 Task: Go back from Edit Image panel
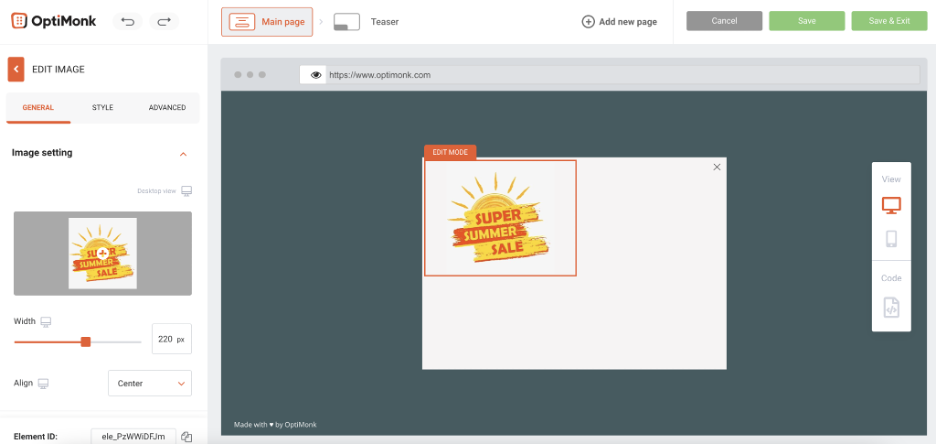point(16,69)
